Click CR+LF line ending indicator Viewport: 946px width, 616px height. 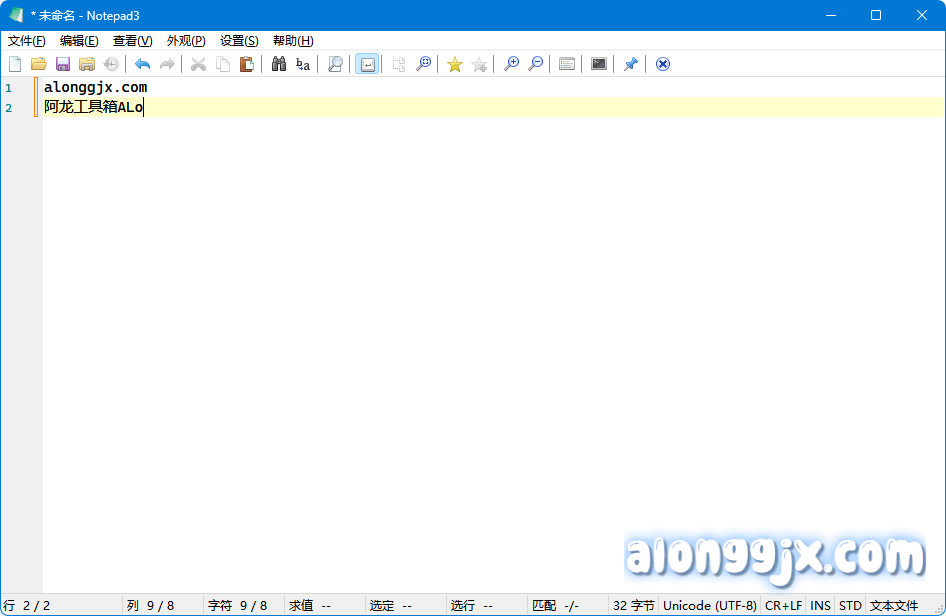click(783, 605)
